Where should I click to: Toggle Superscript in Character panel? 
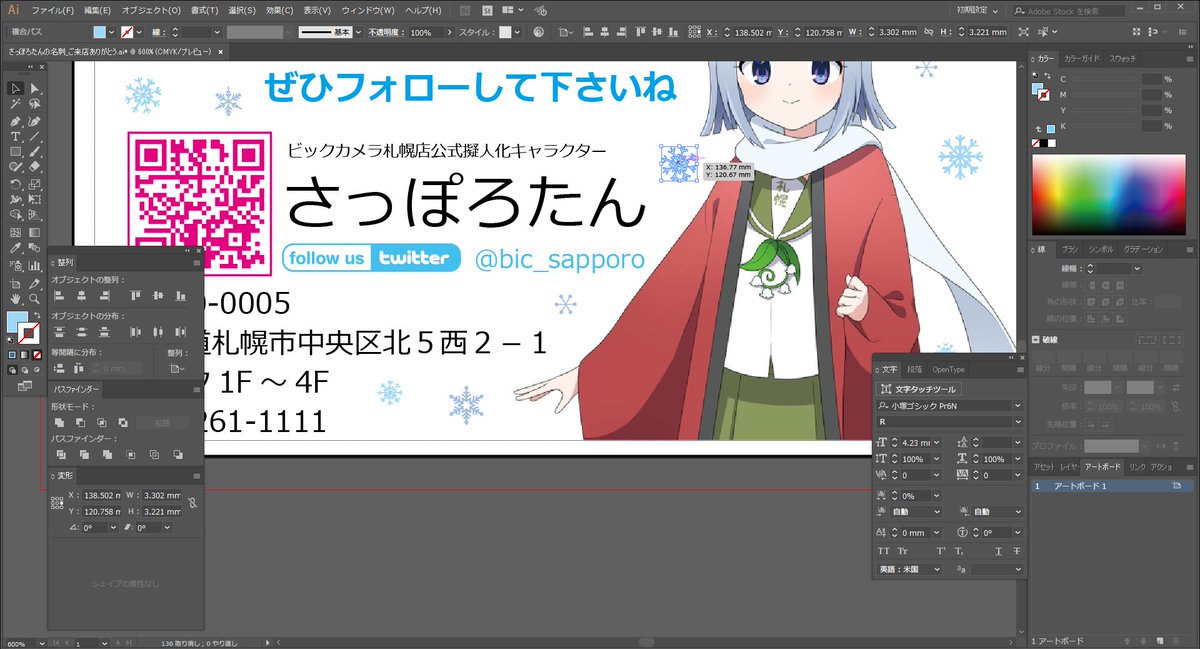(941, 551)
